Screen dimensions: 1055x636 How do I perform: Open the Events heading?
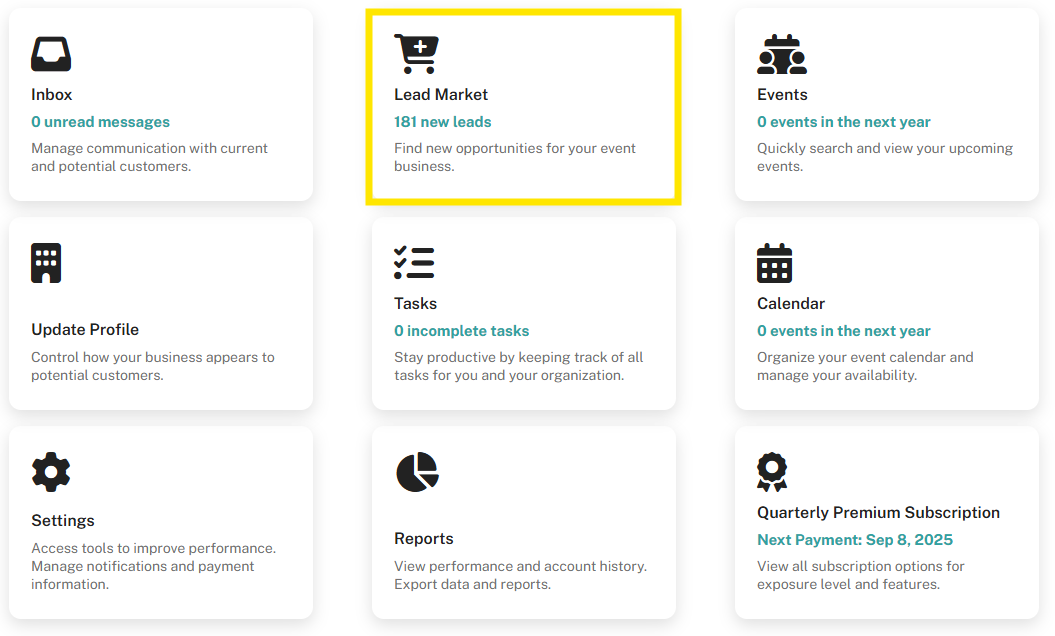coord(782,95)
